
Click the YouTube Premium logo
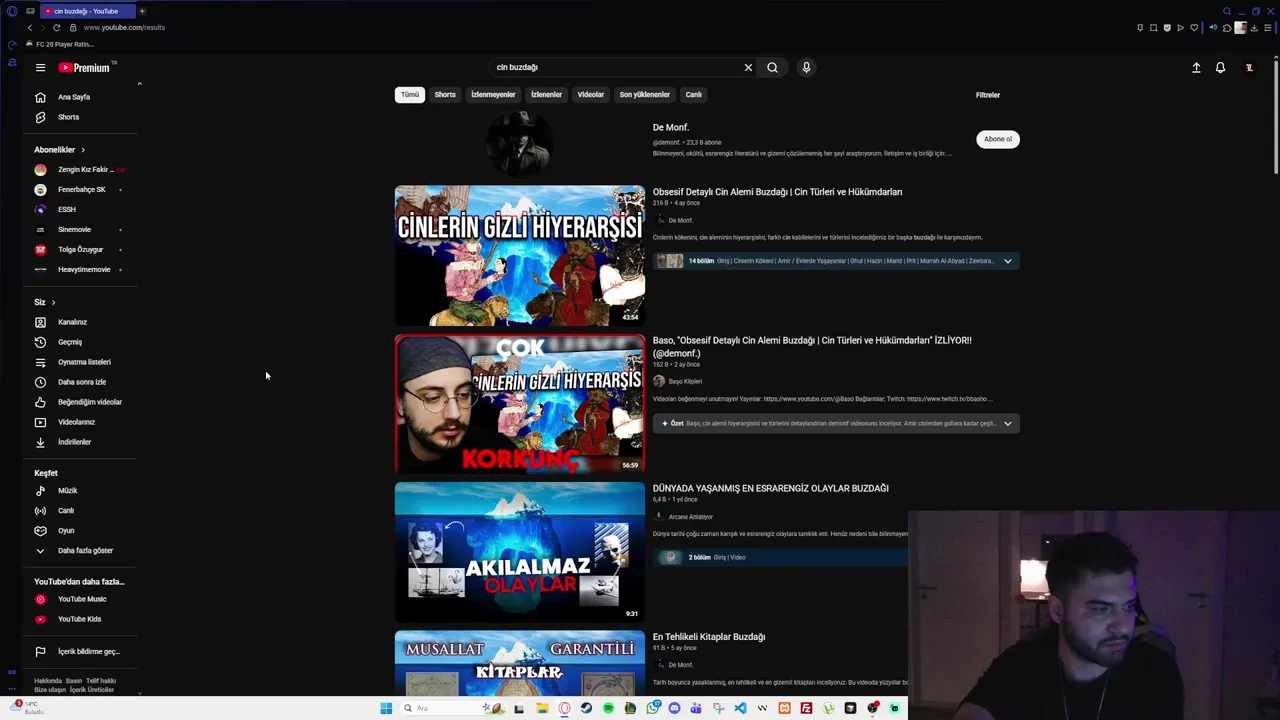click(x=84, y=68)
